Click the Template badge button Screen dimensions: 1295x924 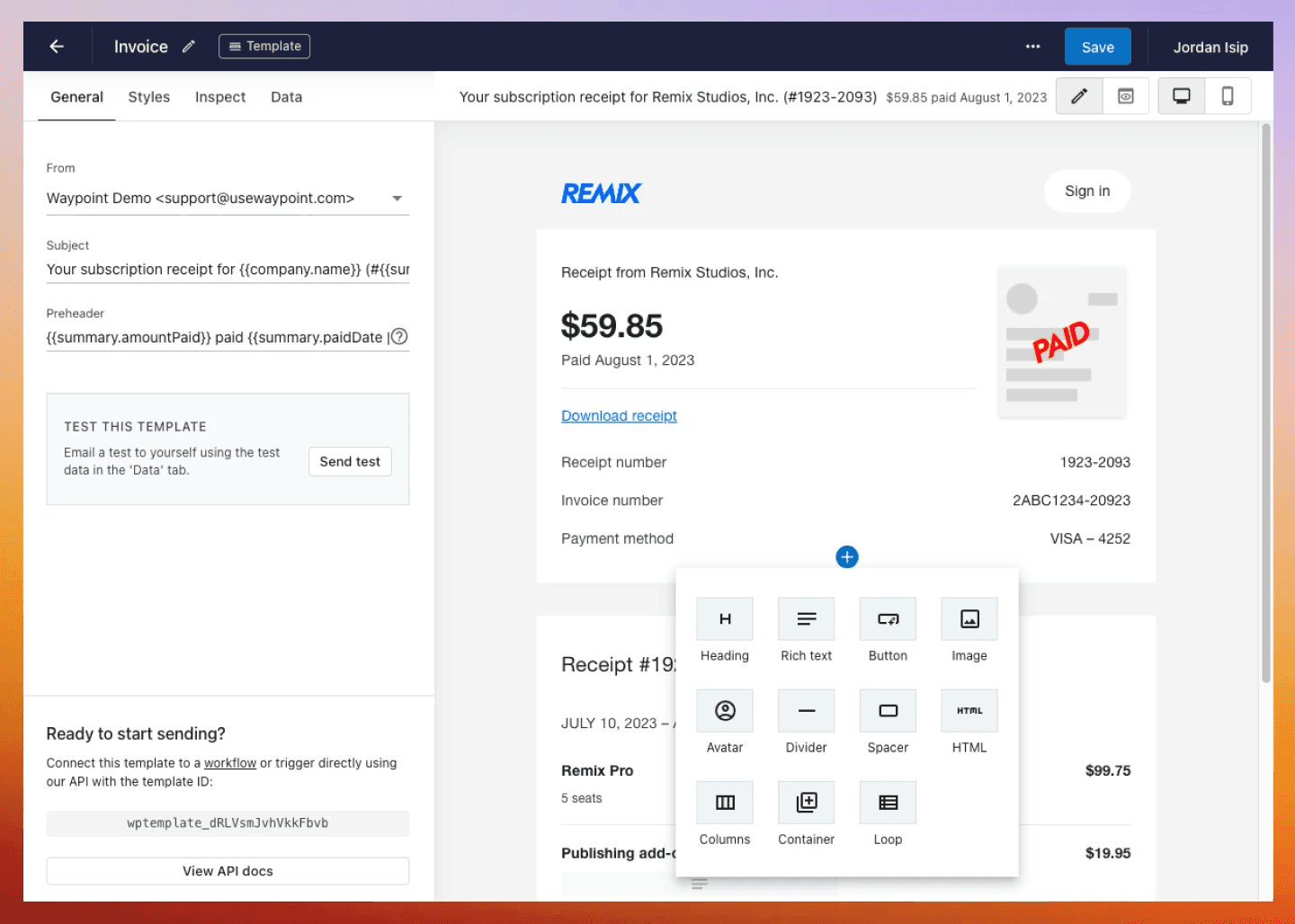click(264, 46)
